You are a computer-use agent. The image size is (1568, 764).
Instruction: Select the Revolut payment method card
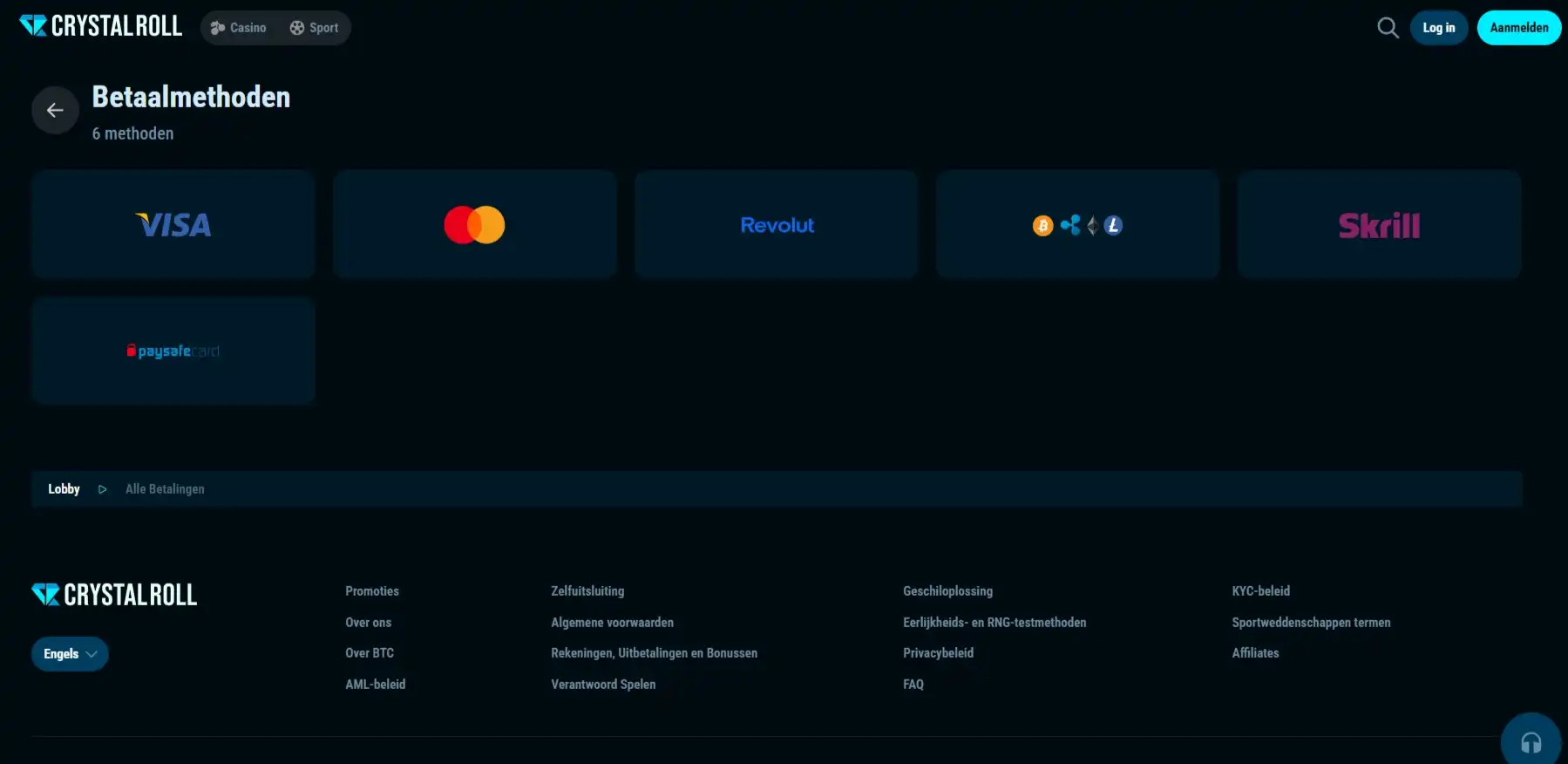pyautogui.click(x=777, y=225)
